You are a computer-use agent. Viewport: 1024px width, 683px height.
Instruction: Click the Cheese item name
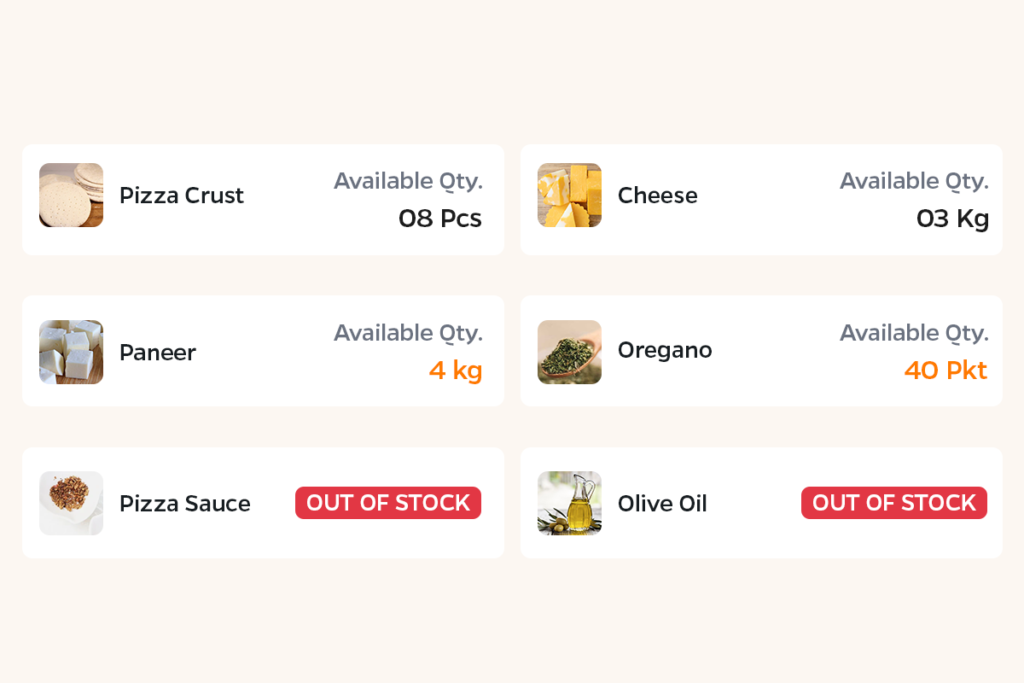(658, 195)
